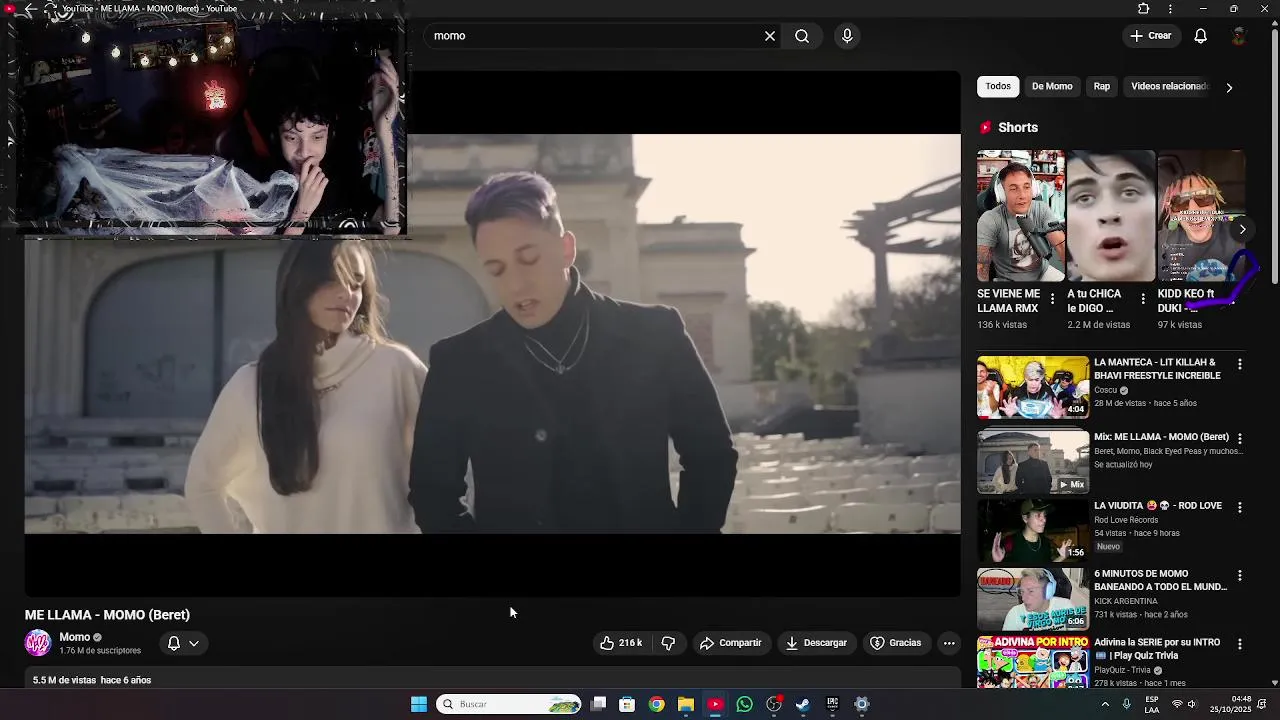The image size is (1280, 720).
Task: Open the browser three-dot menu
Action: pyautogui.click(x=1170, y=9)
